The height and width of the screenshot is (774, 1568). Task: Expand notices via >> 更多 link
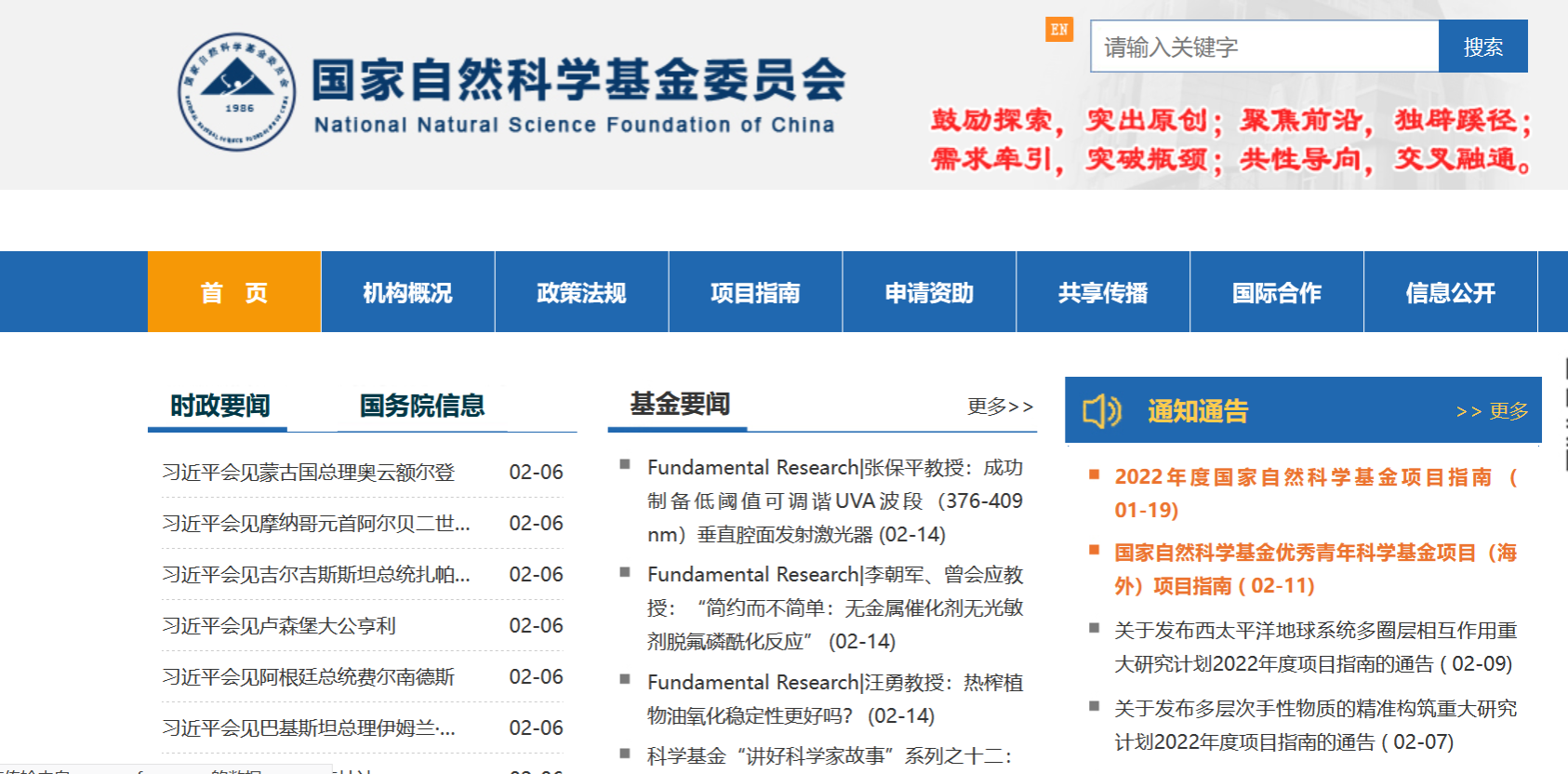pyautogui.click(x=1492, y=411)
